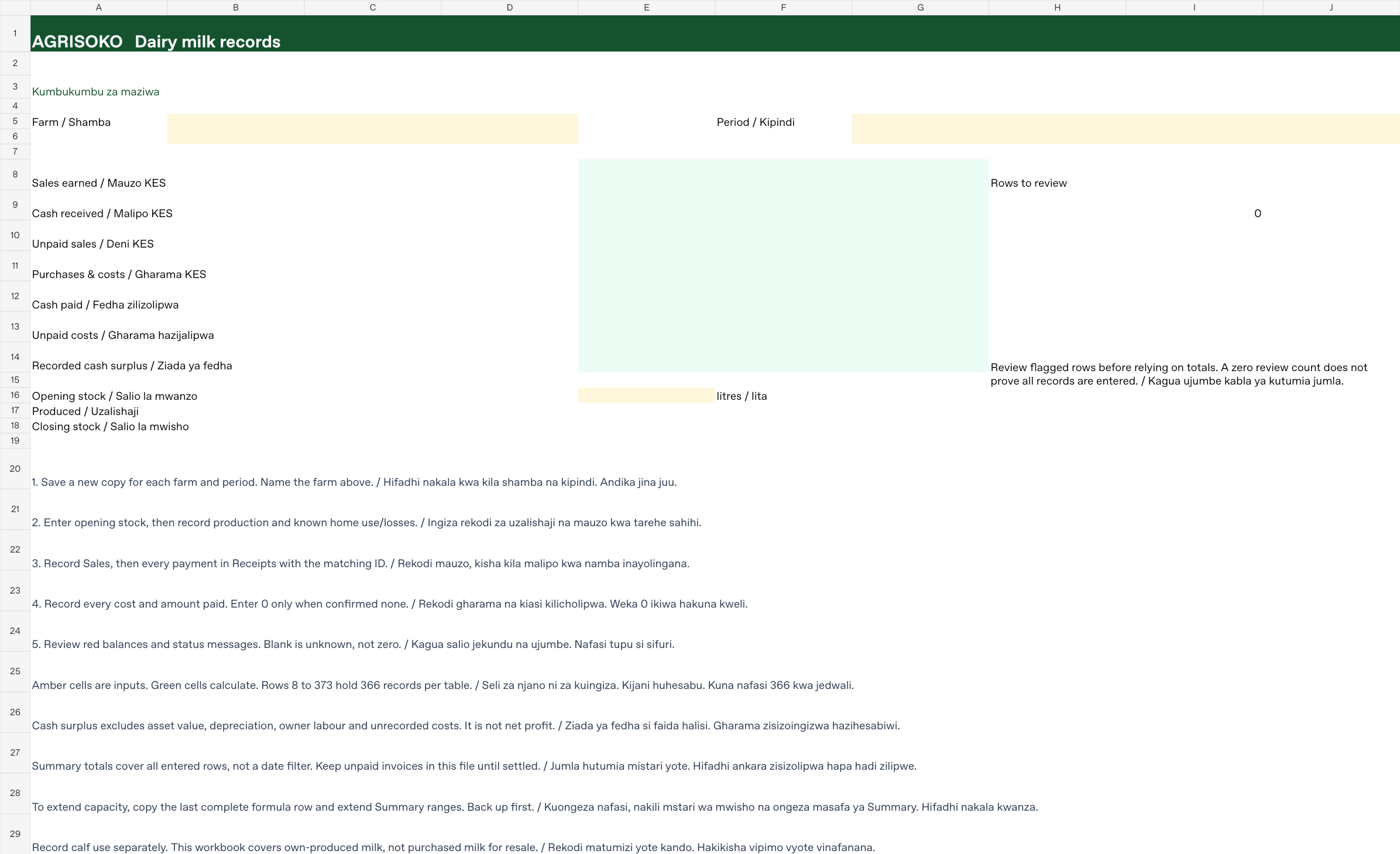Viewport: 1400px width, 854px height.
Task: Select the opening stock amber input cell
Action: [x=646, y=395]
